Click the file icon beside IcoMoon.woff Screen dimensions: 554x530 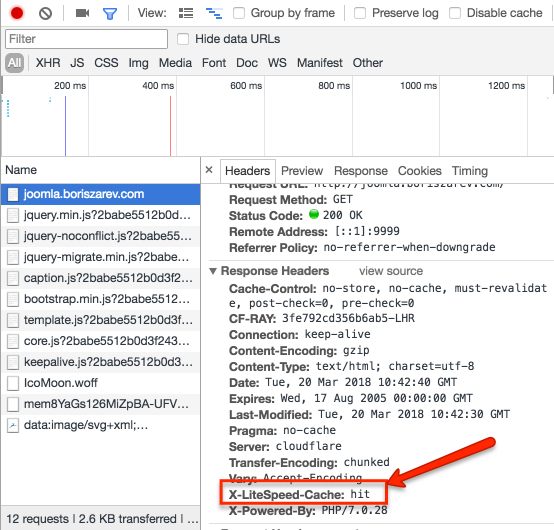[x=13, y=383]
